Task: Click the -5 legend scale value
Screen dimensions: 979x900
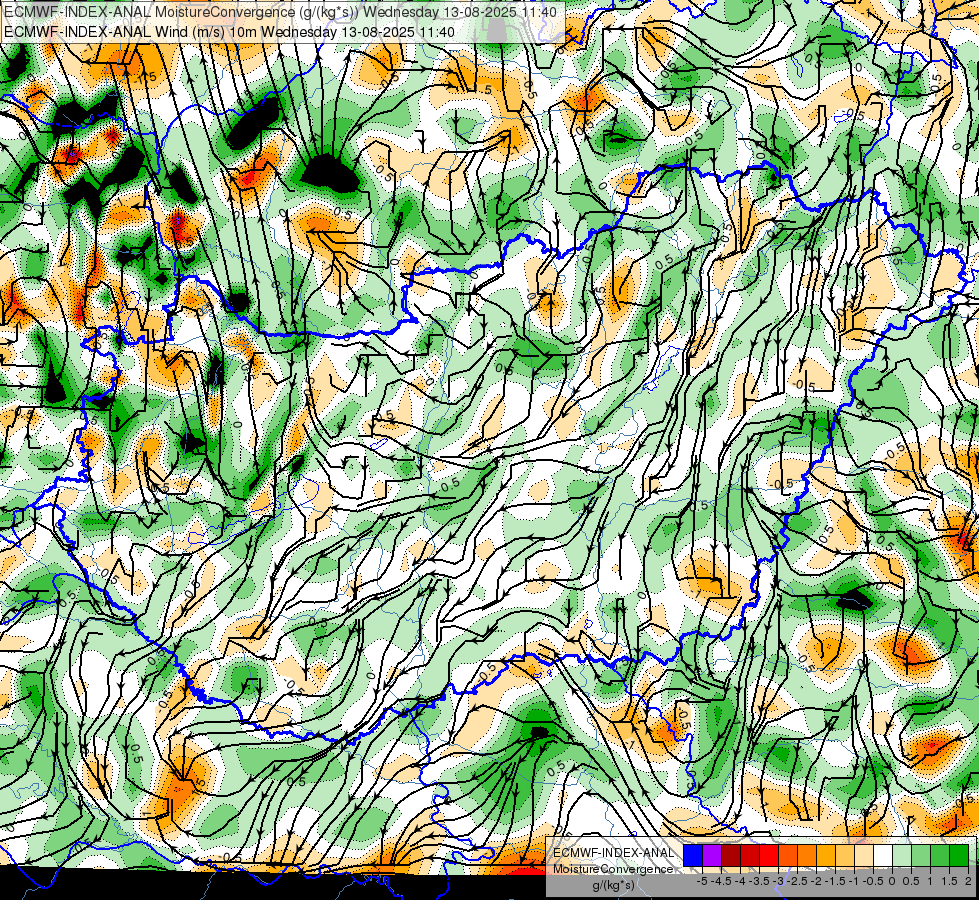Action: coord(702,881)
